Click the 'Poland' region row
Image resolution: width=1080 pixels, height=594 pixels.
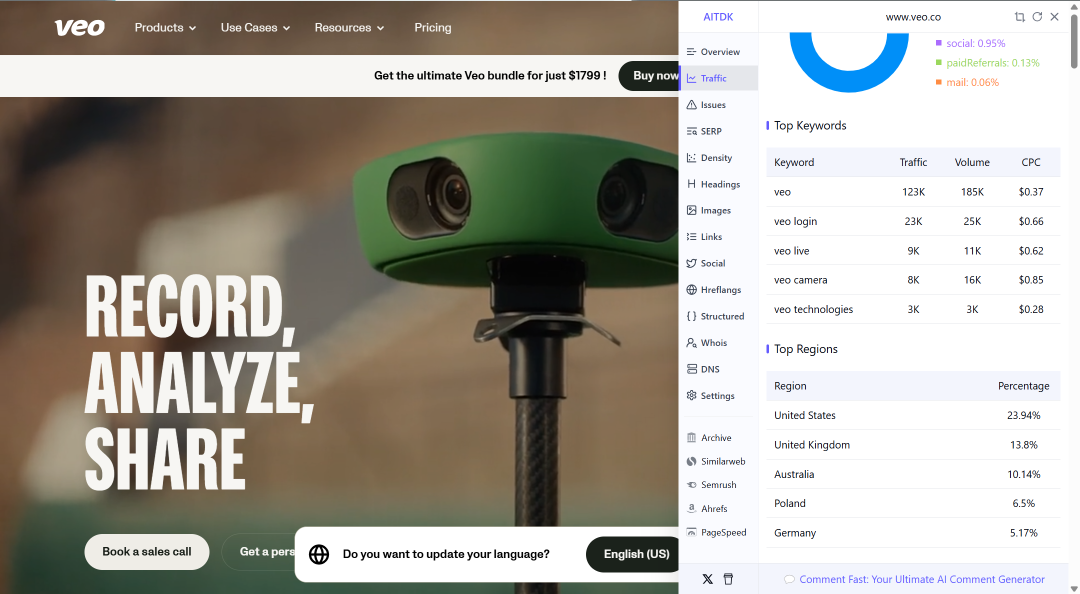(913, 504)
